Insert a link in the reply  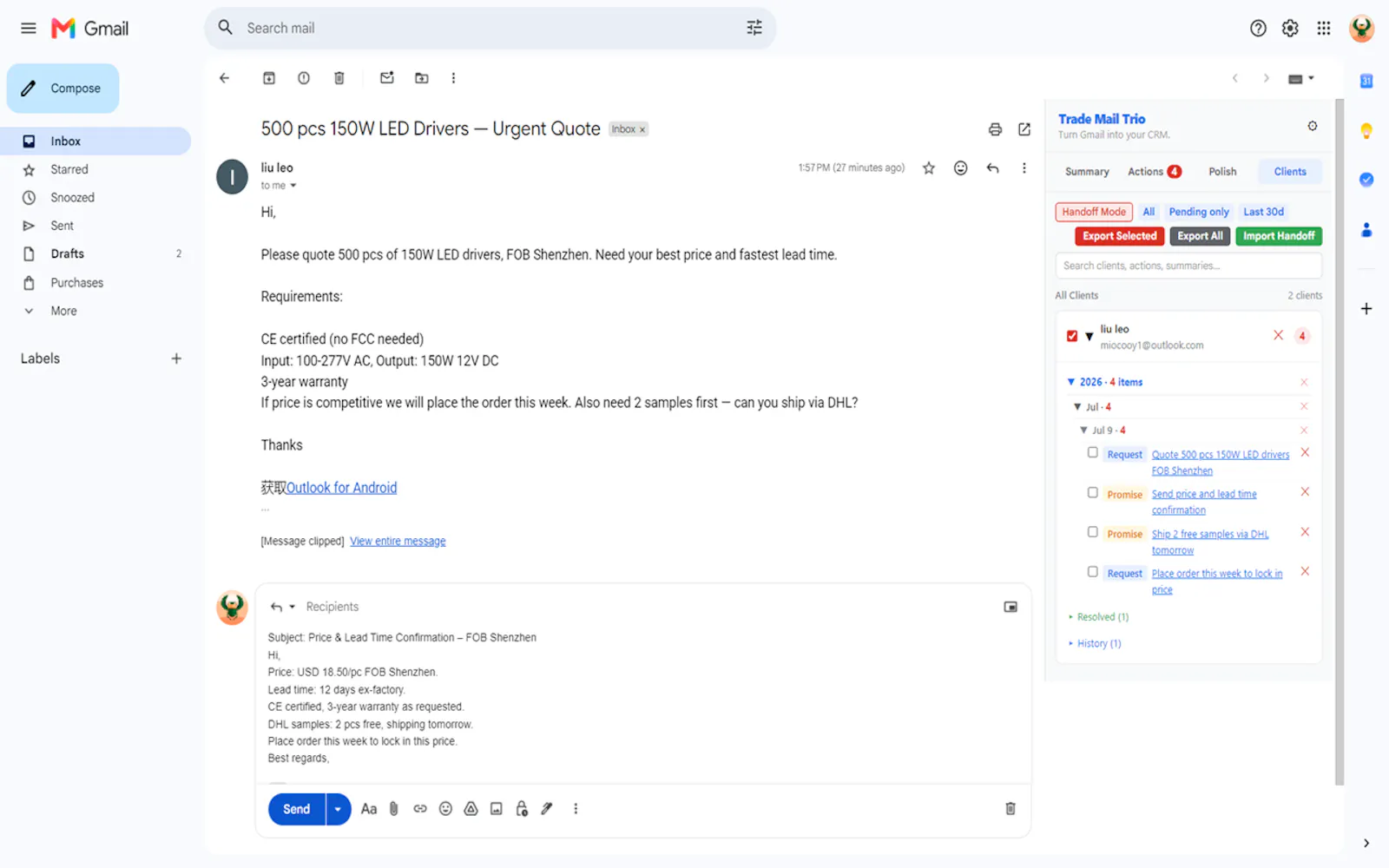coord(420,809)
